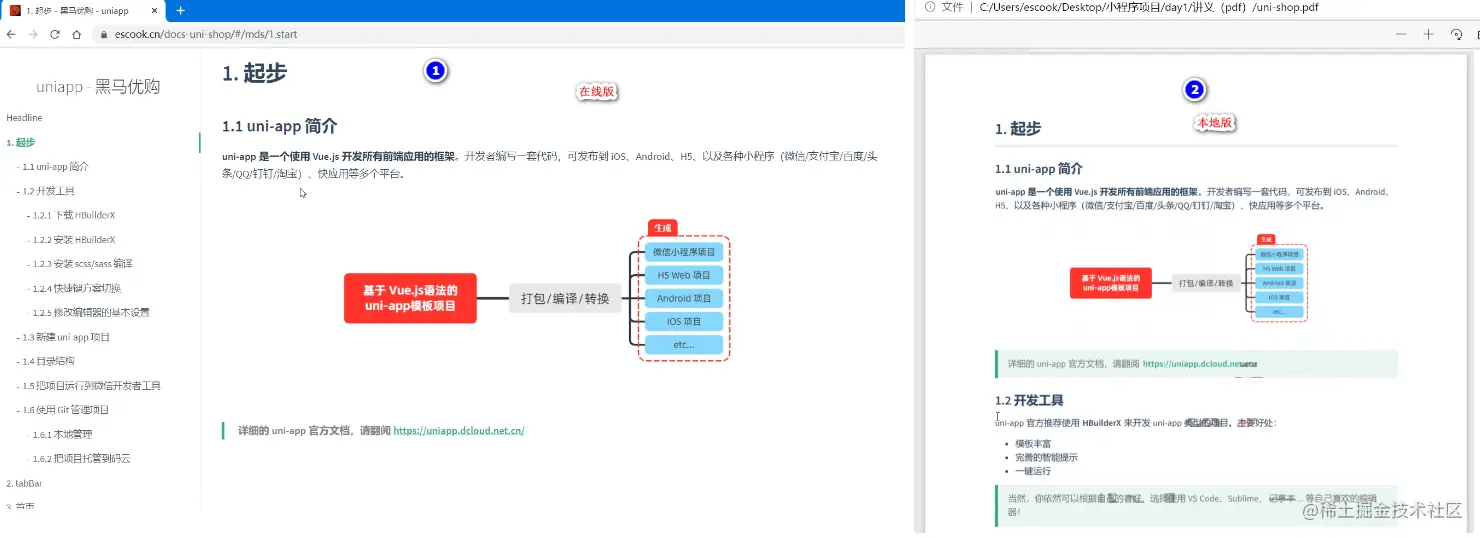The height and width of the screenshot is (538, 1480).
Task: Rotate the PDF with the rotate icon
Action: 1456,34
